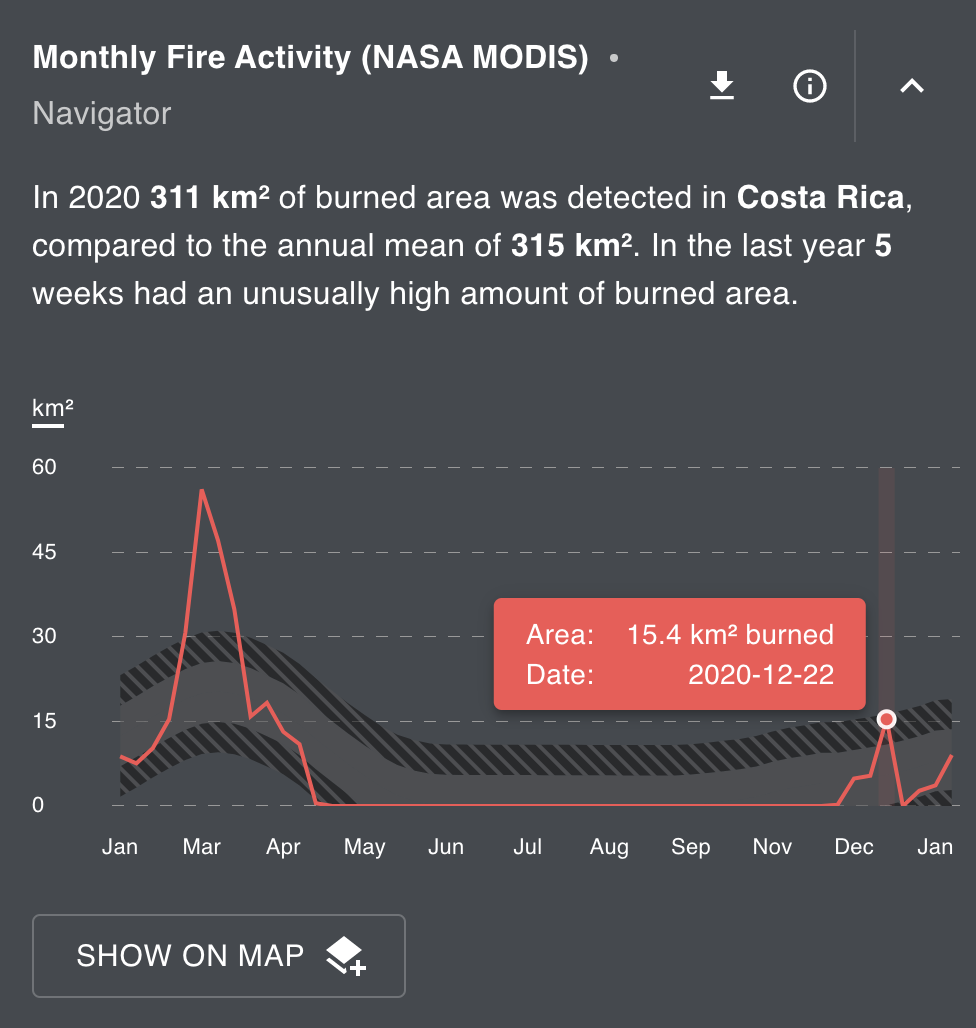Screen dimensions: 976x1028
Task: Collapse the Monthly Fire Activity widget
Action: click(x=911, y=87)
